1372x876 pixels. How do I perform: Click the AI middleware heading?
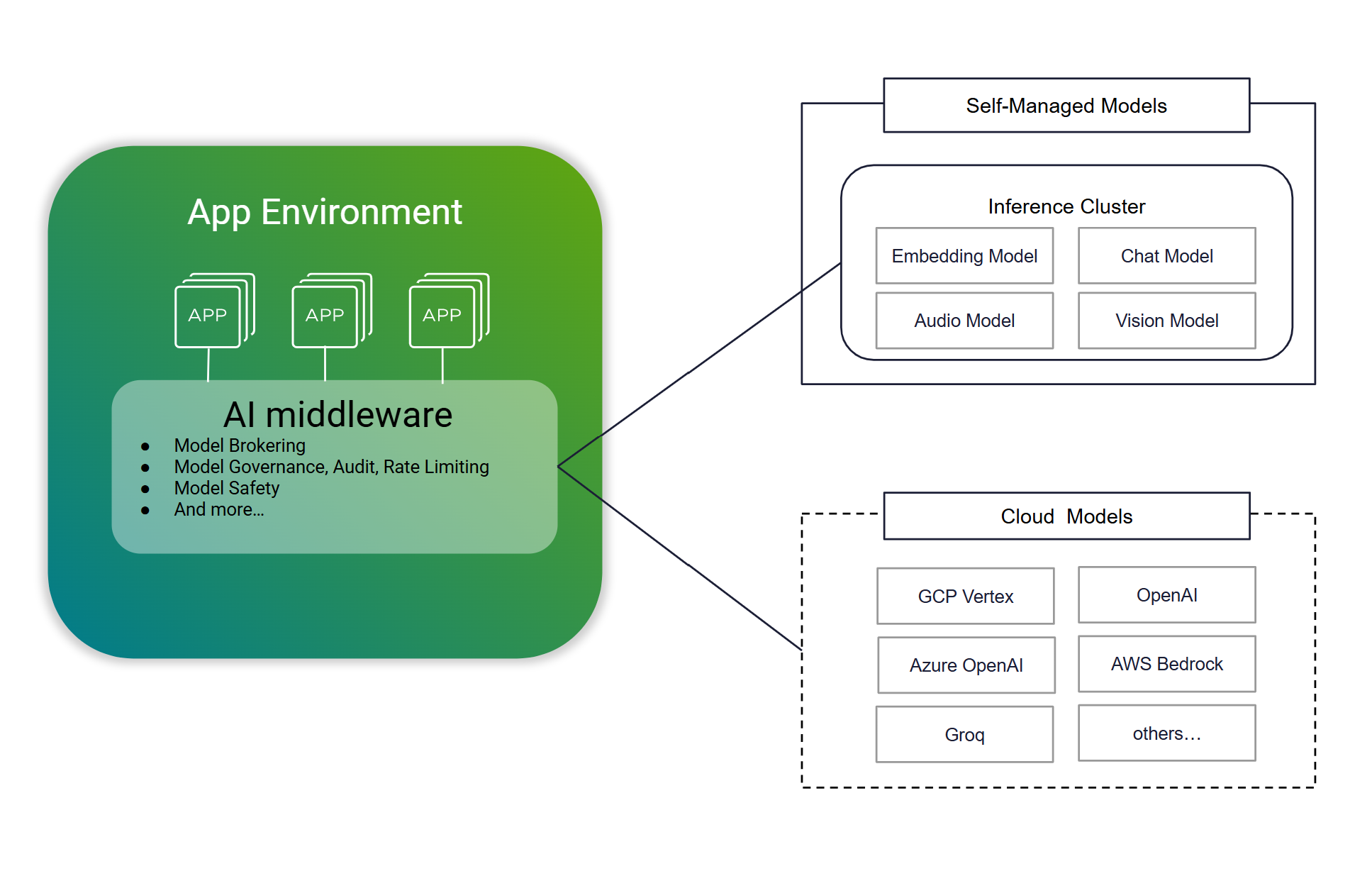tap(338, 415)
